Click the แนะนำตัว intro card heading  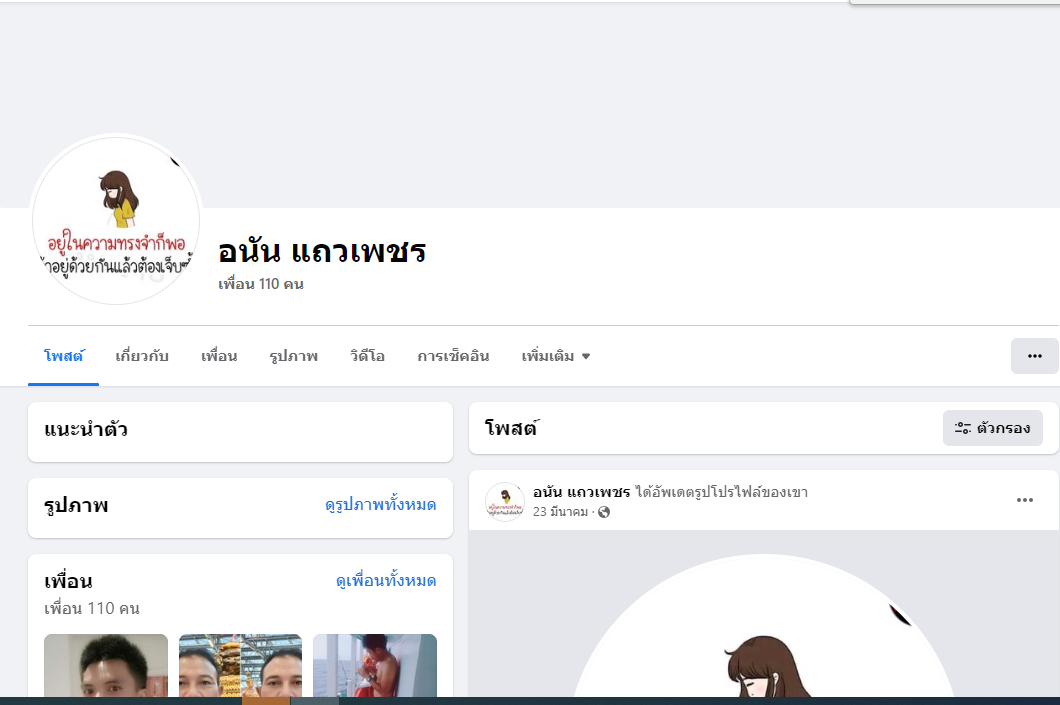pyautogui.click(x=86, y=430)
